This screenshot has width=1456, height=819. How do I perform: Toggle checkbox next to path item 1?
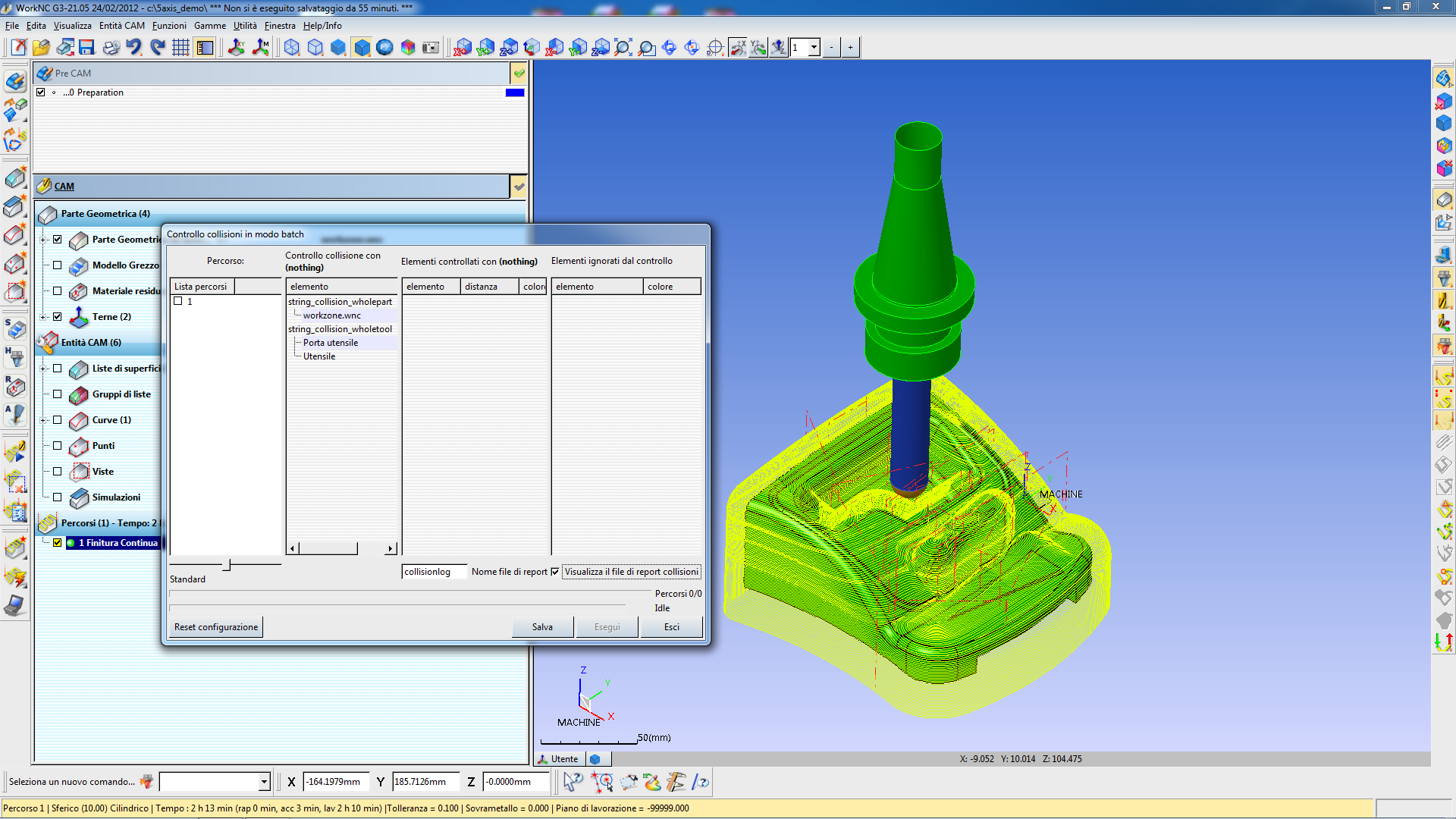178,300
